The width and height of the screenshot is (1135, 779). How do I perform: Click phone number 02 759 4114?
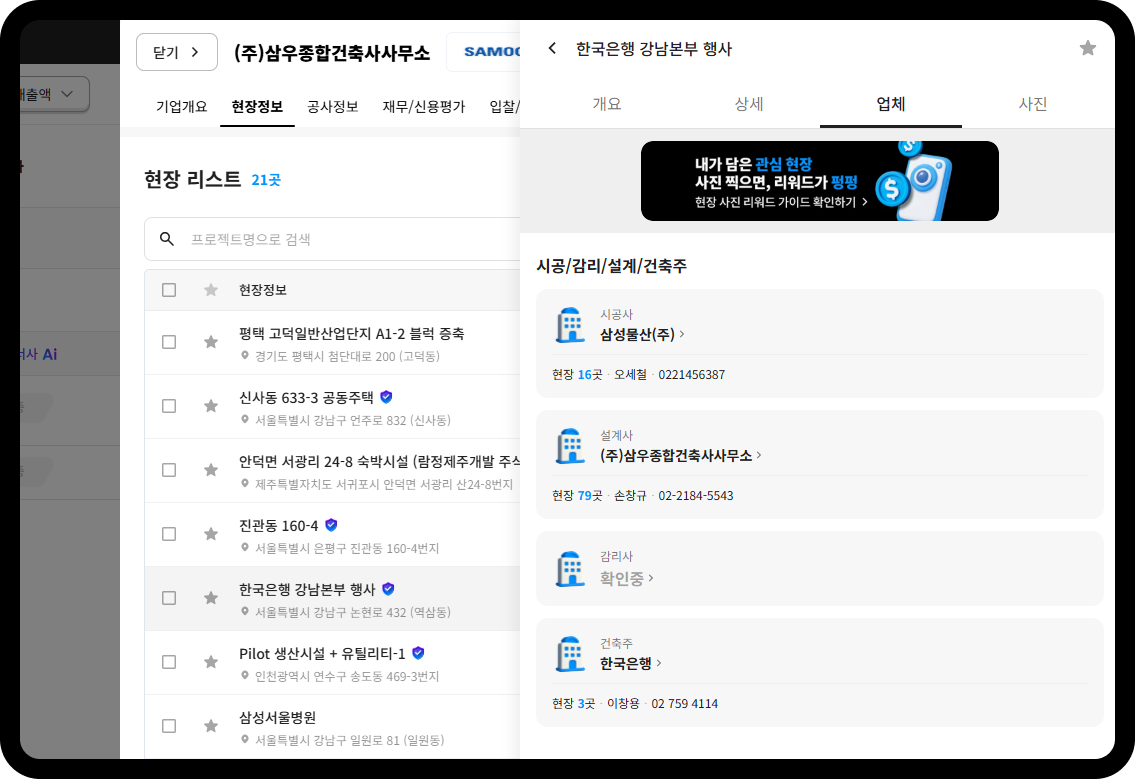tap(685, 704)
